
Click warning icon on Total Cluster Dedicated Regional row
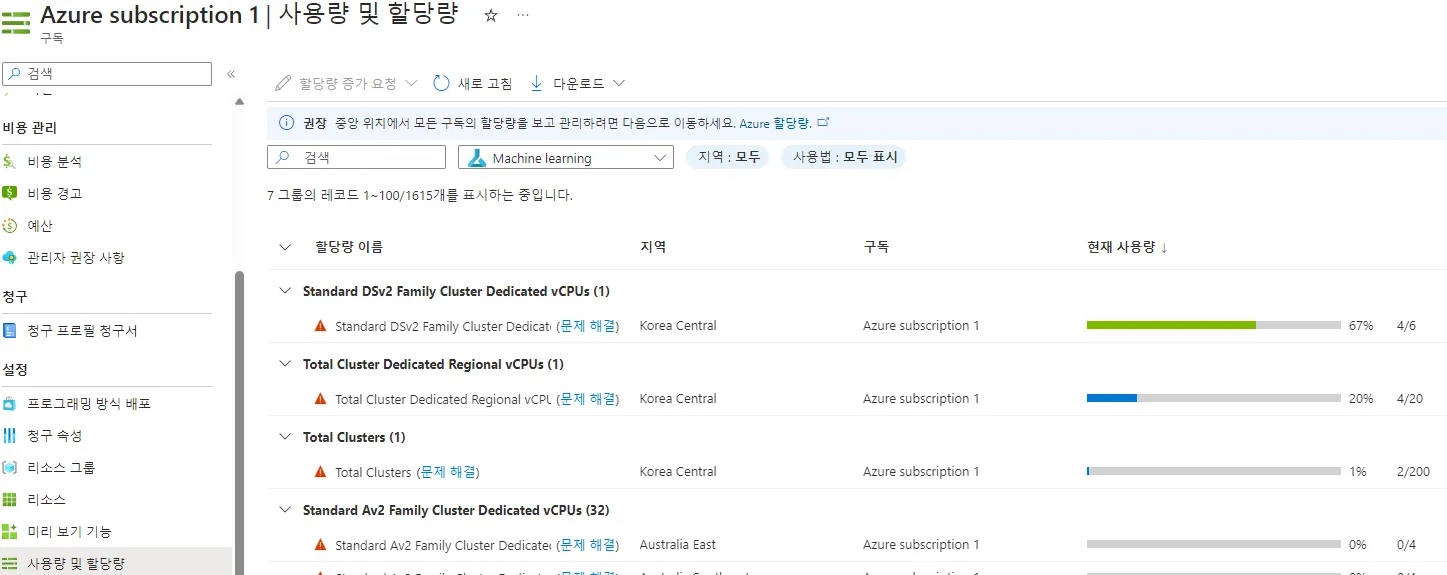(320, 399)
